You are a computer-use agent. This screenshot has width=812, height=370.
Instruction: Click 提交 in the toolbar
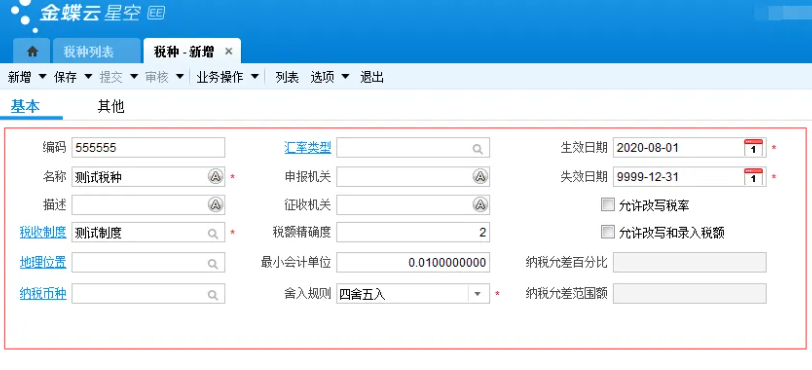111,78
